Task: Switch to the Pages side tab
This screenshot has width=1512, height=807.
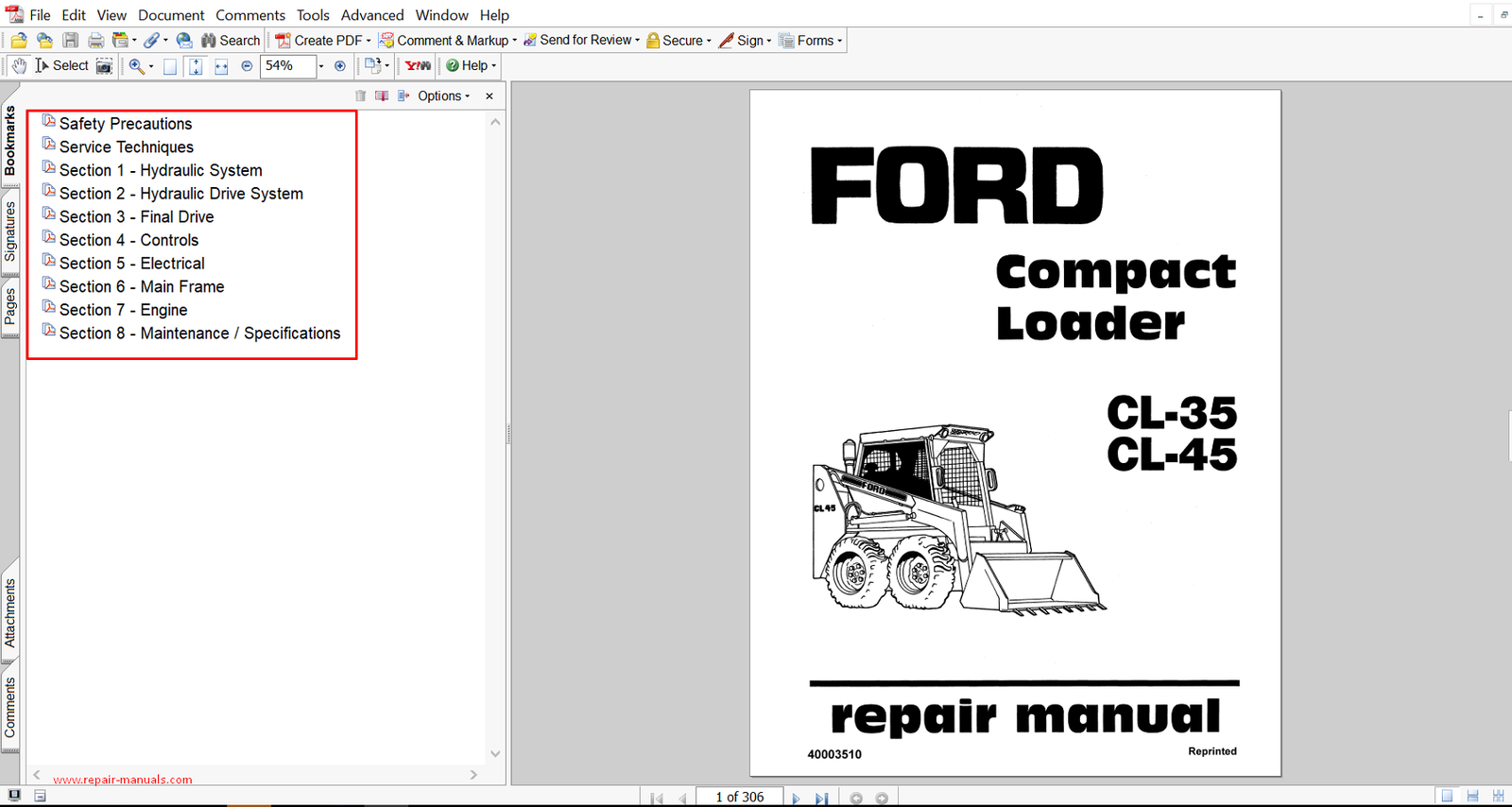Action: (10, 307)
